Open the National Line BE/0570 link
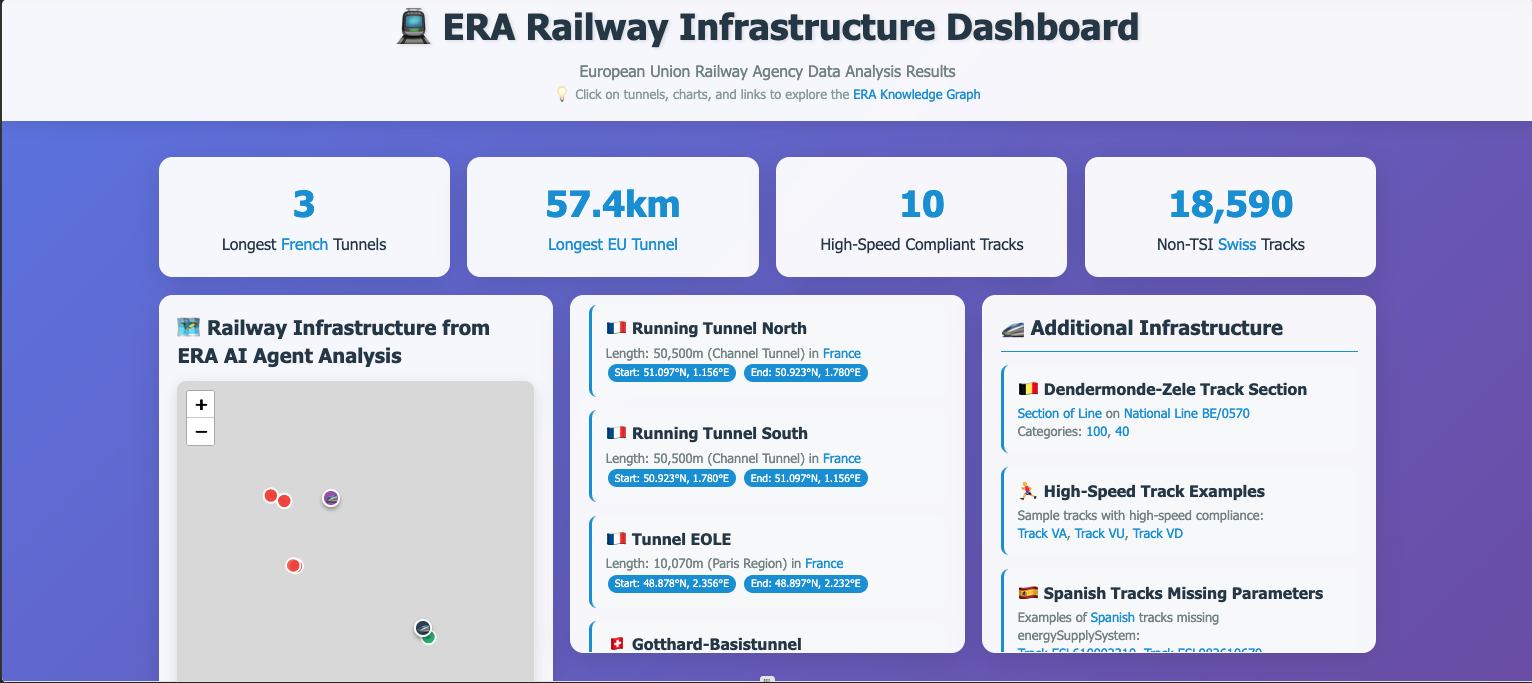The image size is (1532, 683). point(1187,413)
